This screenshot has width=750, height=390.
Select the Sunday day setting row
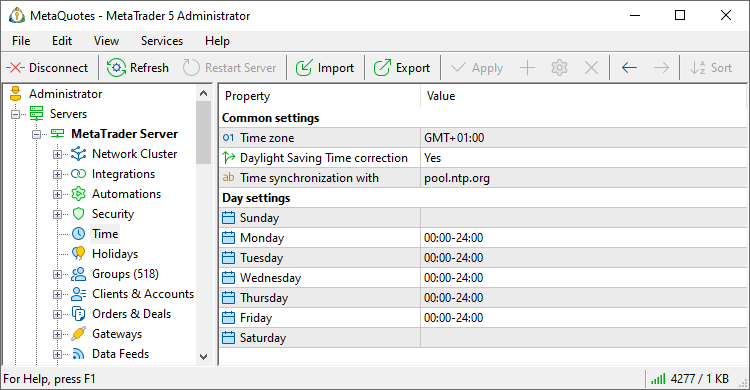pos(483,218)
